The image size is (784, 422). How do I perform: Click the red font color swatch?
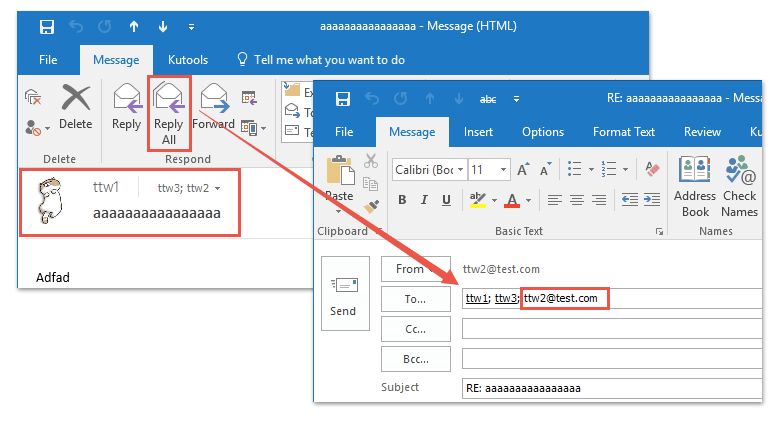[512, 200]
